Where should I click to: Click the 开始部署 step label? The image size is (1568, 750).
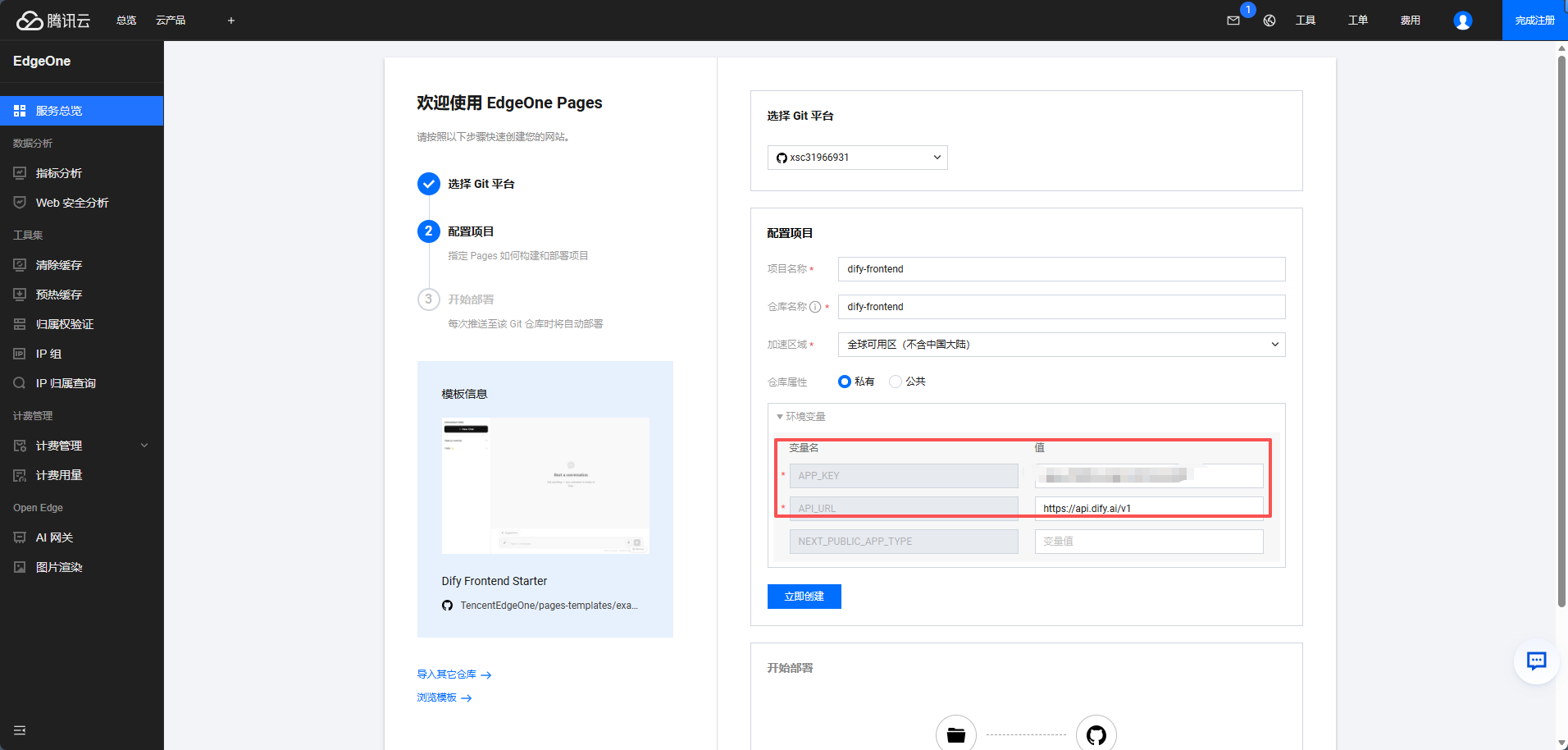point(471,300)
